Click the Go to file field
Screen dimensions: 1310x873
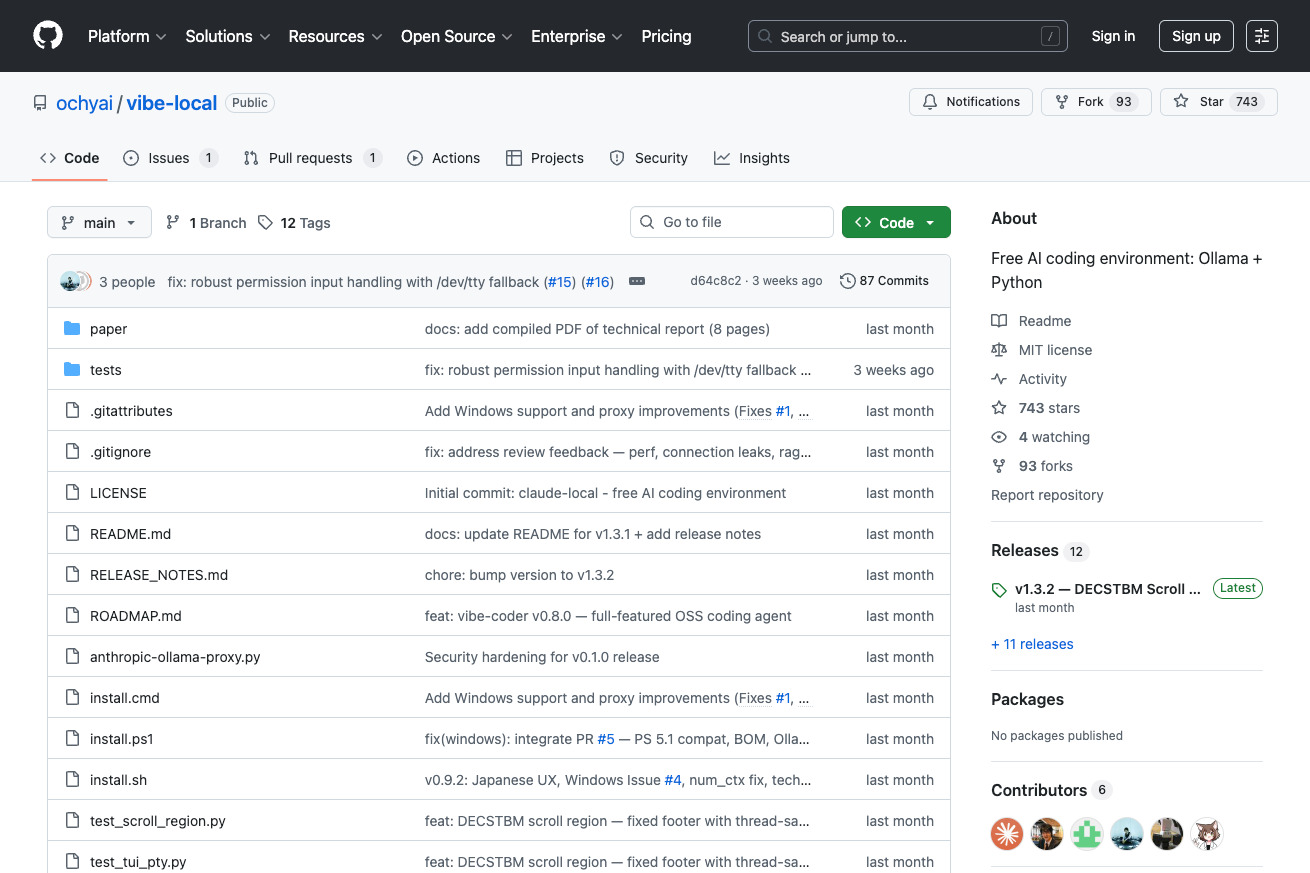point(732,222)
